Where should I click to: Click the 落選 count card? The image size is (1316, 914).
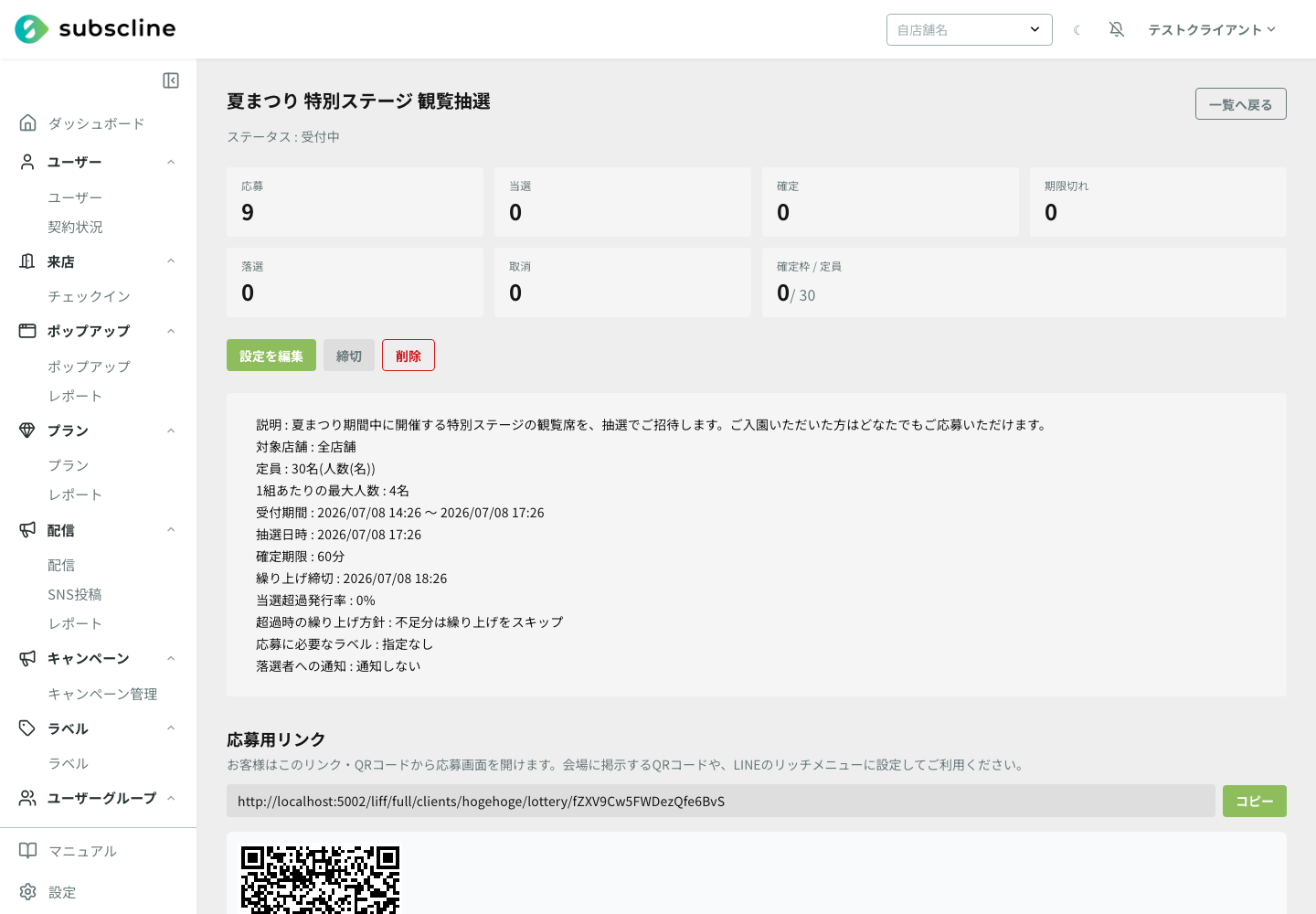coord(355,282)
